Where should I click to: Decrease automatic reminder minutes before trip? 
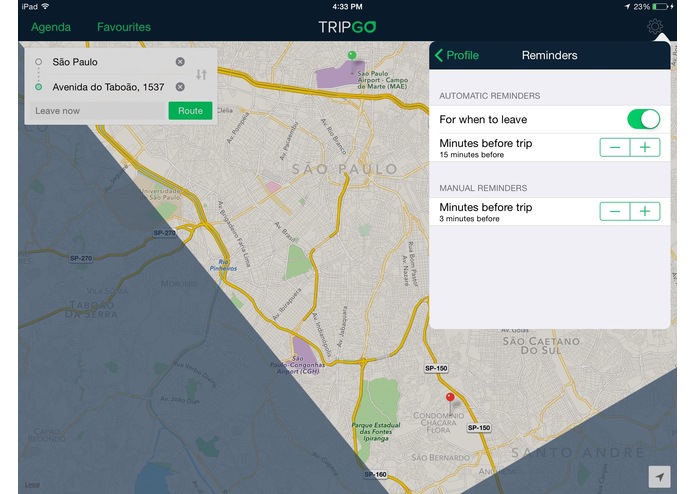(615, 148)
